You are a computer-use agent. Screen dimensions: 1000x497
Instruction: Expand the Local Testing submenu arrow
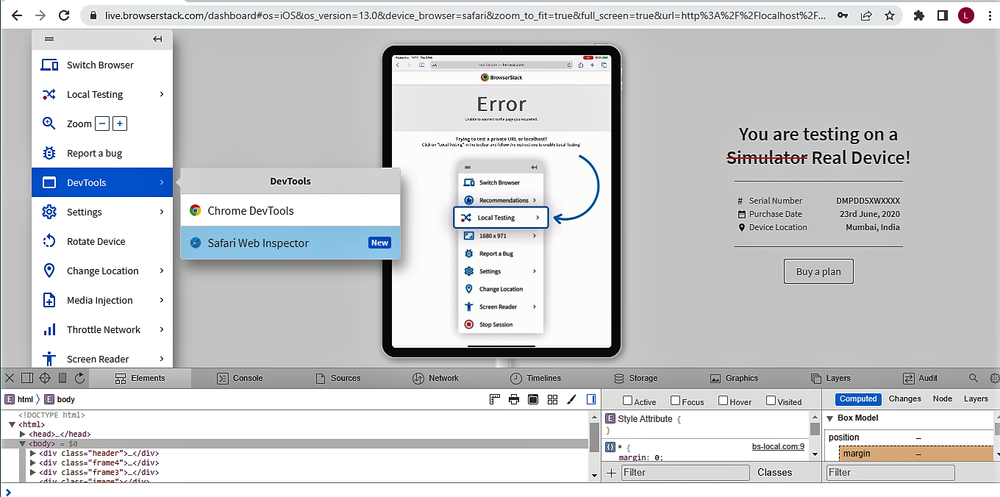tap(161, 94)
